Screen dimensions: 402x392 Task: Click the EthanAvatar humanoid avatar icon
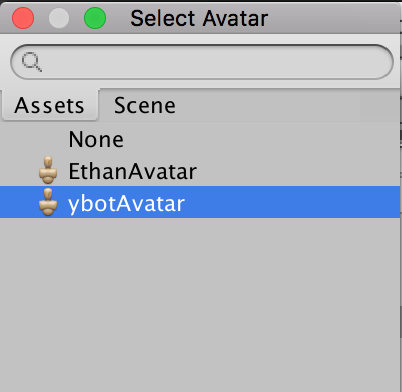pyautogui.click(x=48, y=170)
